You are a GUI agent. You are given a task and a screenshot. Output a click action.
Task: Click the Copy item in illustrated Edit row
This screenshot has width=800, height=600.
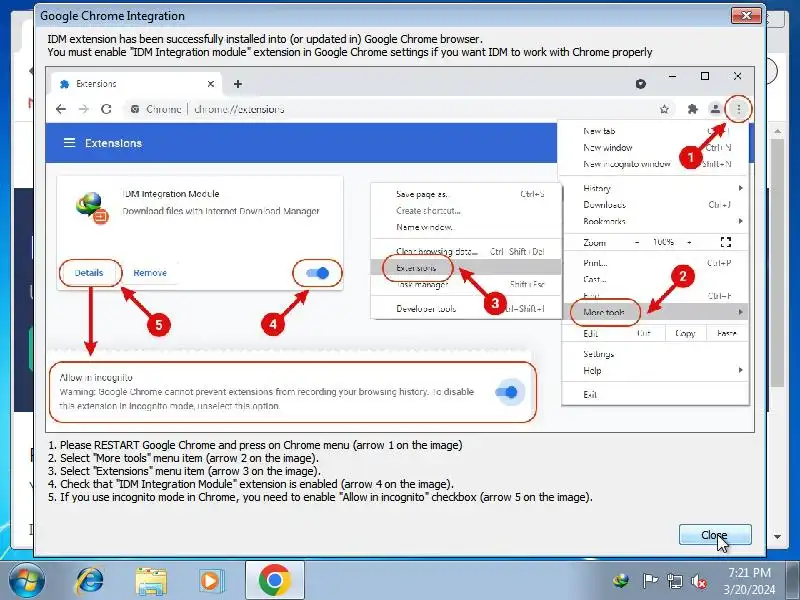[x=685, y=333]
